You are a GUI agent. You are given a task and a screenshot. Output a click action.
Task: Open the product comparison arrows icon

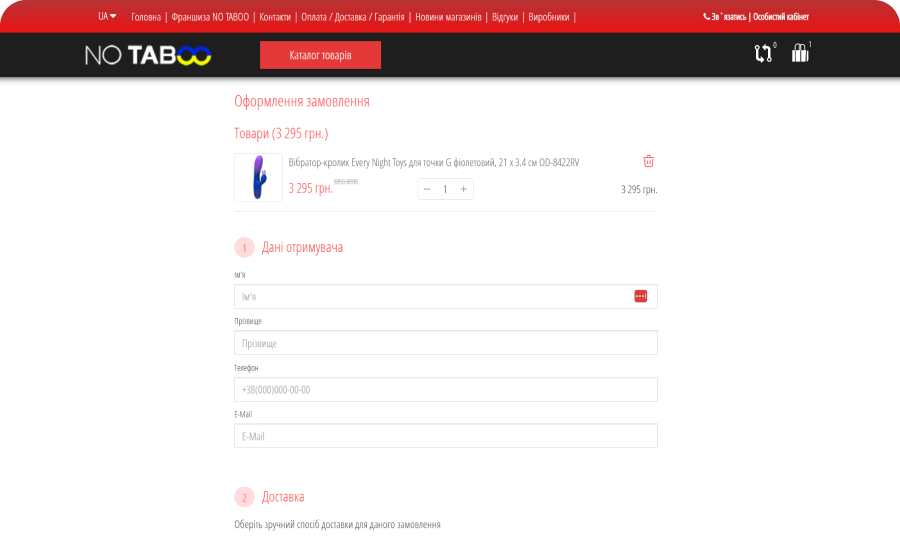[763, 53]
